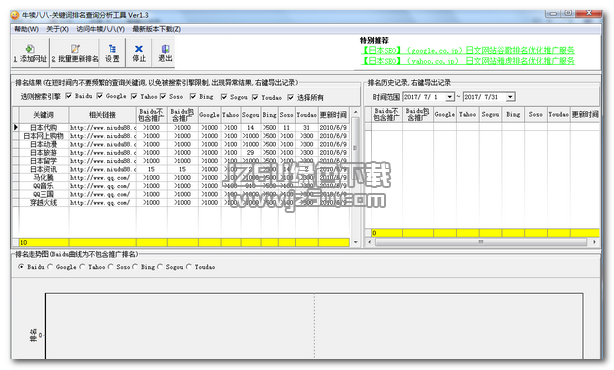Screen dimensions: 614x370
Task: Click the history table horizontal scrollbar thumb
Action: (x=481, y=242)
